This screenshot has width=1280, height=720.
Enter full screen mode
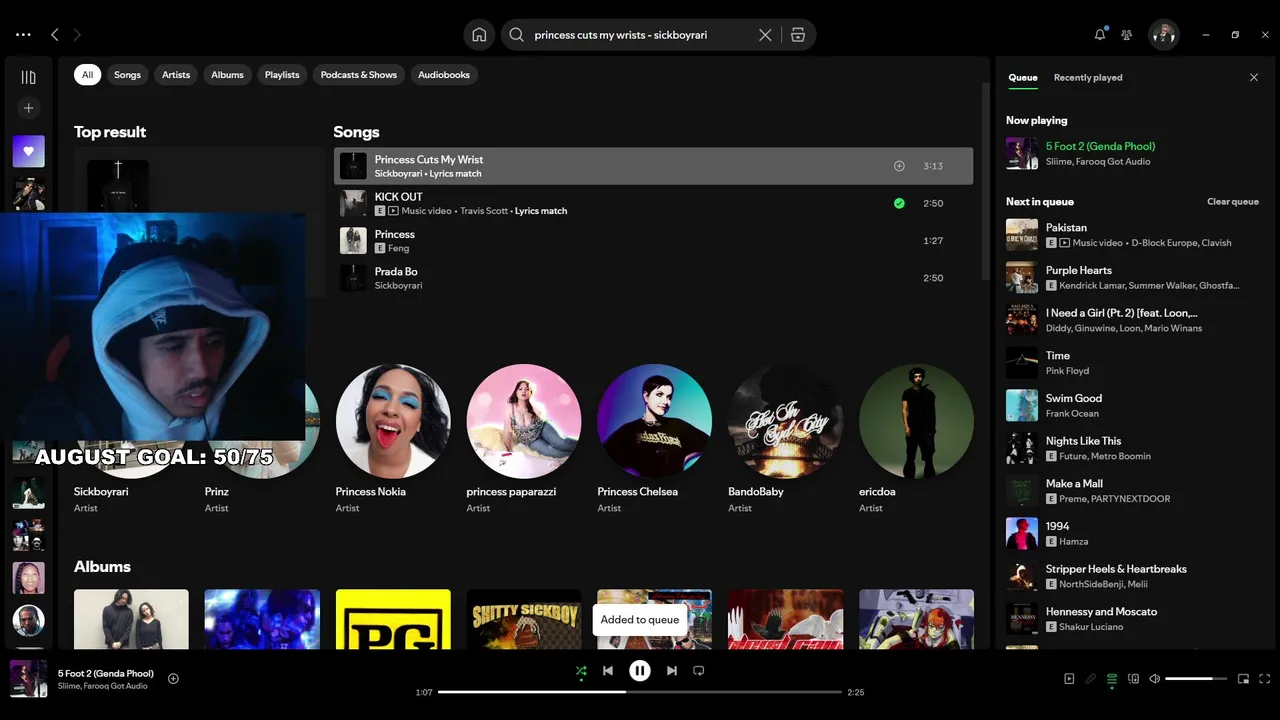[x=1265, y=679]
